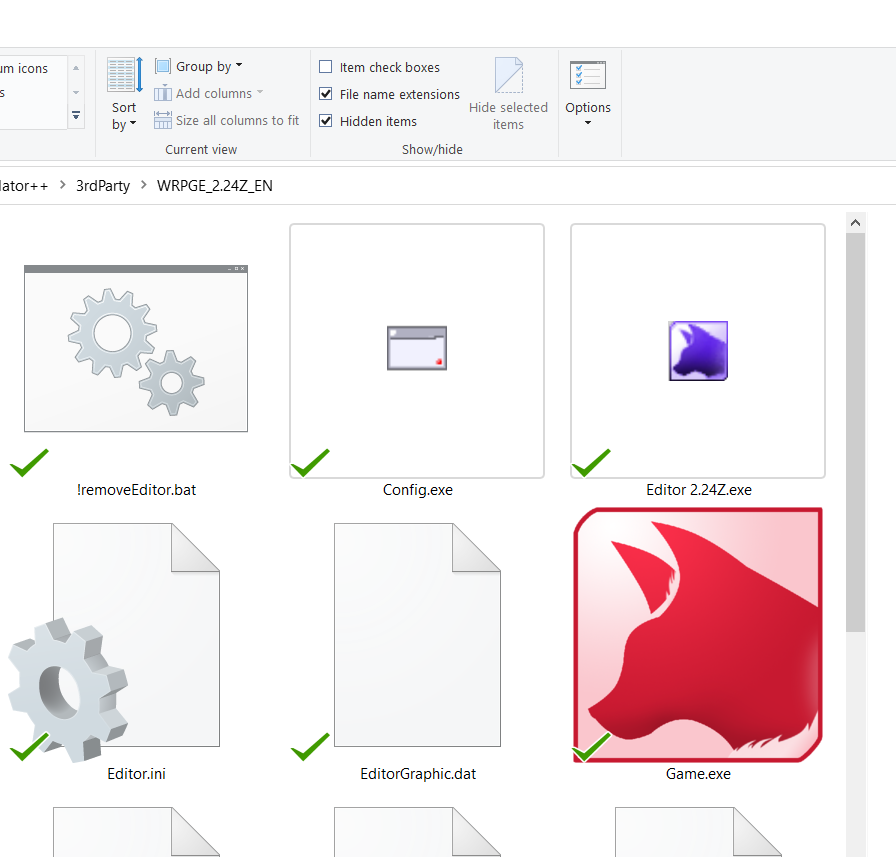896x857 pixels.
Task: Click the Size all columns icon
Action: click(162, 120)
